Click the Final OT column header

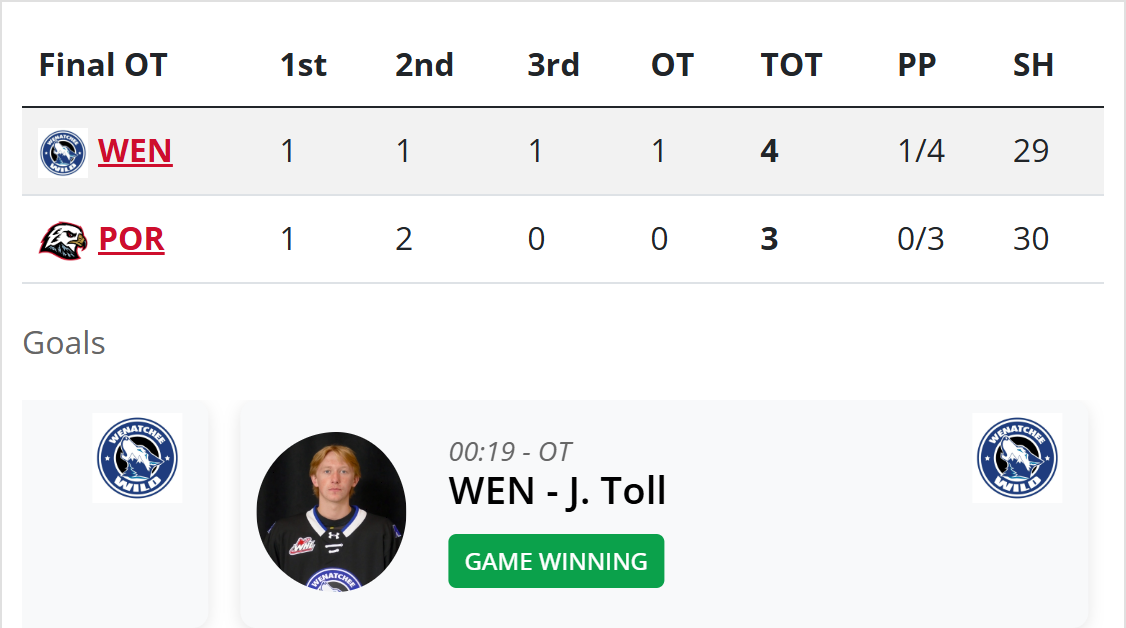point(103,65)
